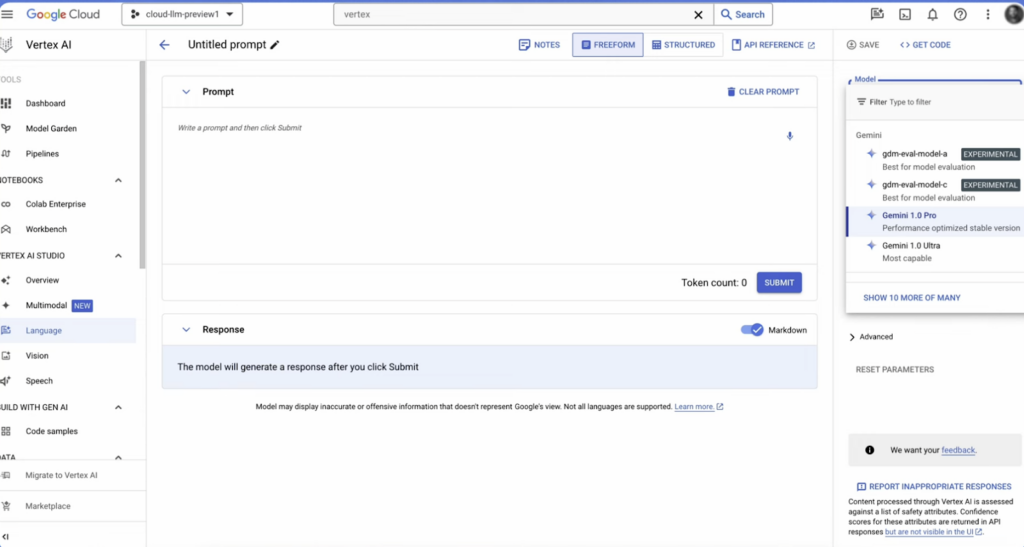Open the Speech page
Viewport: 1024px width, 547px height.
coord(39,381)
